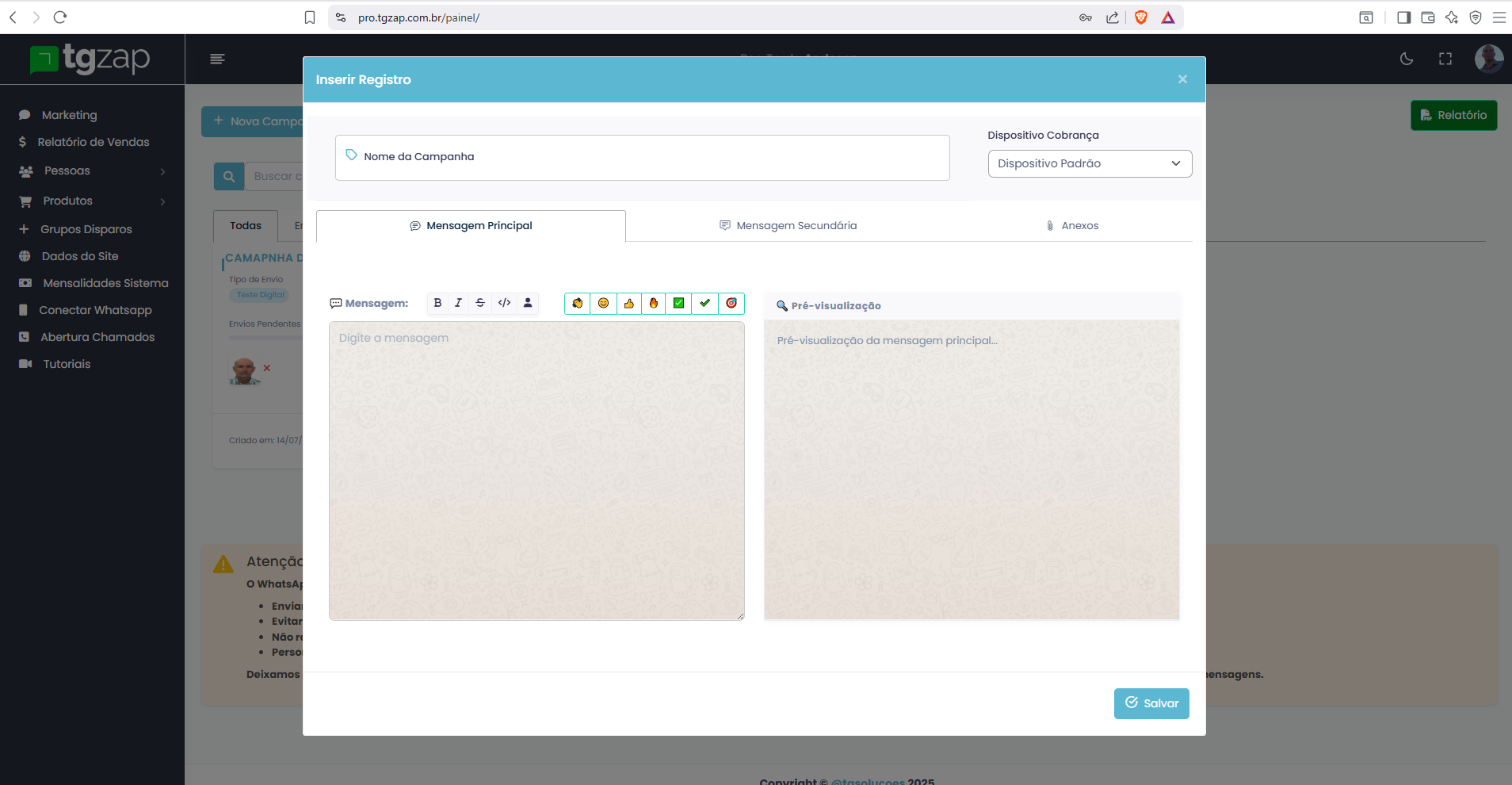Click the Salvar button

pos(1151,703)
